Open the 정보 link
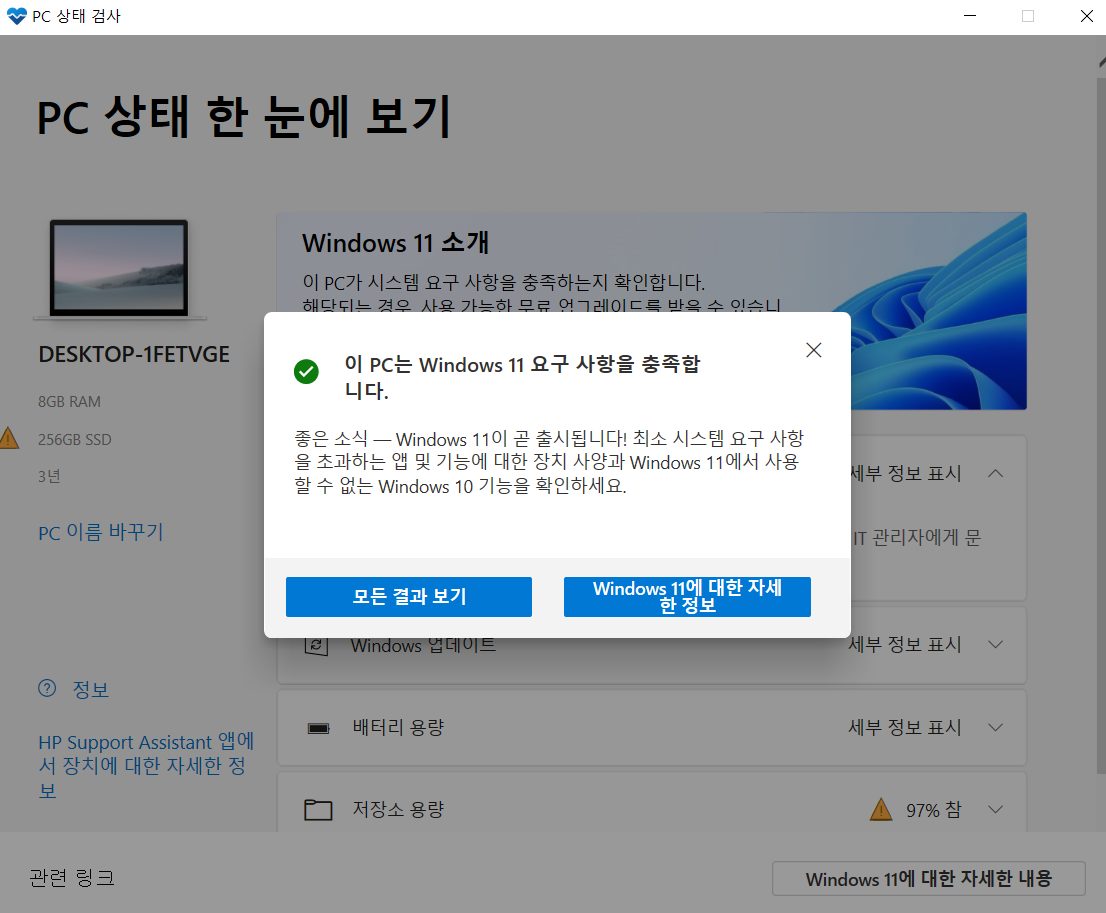 click(x=91, y=689)
